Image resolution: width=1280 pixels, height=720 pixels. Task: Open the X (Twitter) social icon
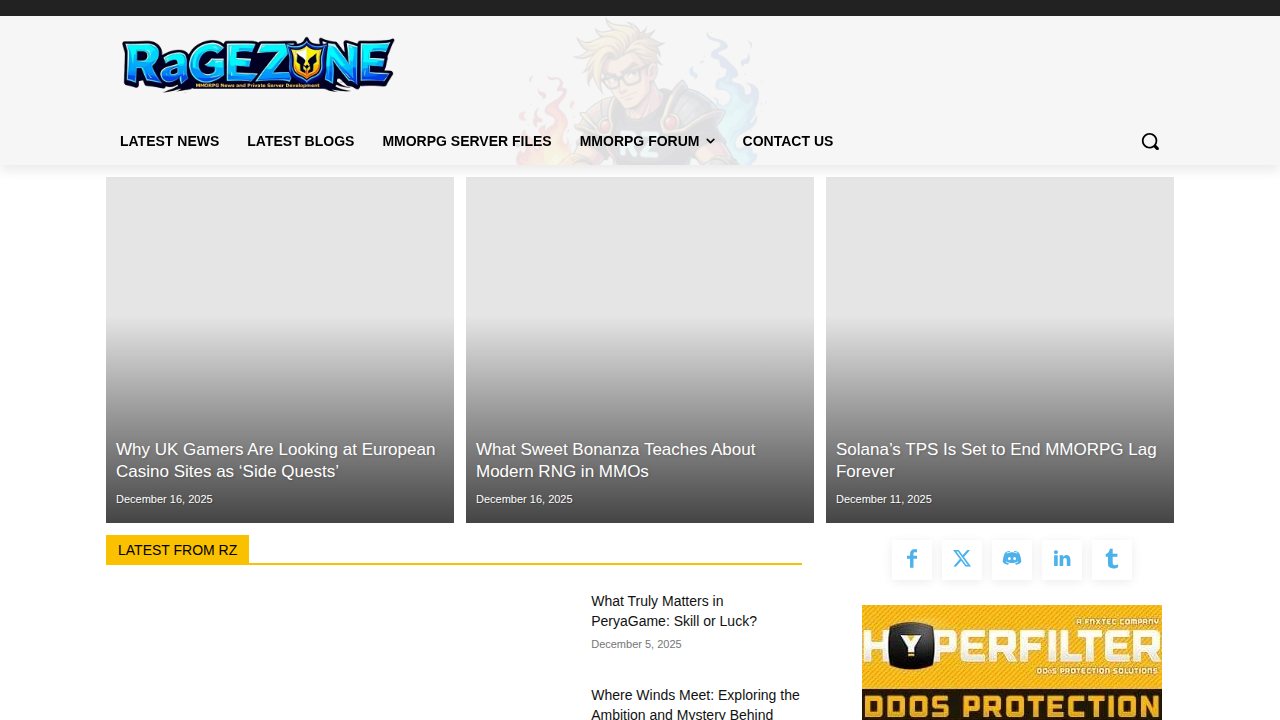962,560
